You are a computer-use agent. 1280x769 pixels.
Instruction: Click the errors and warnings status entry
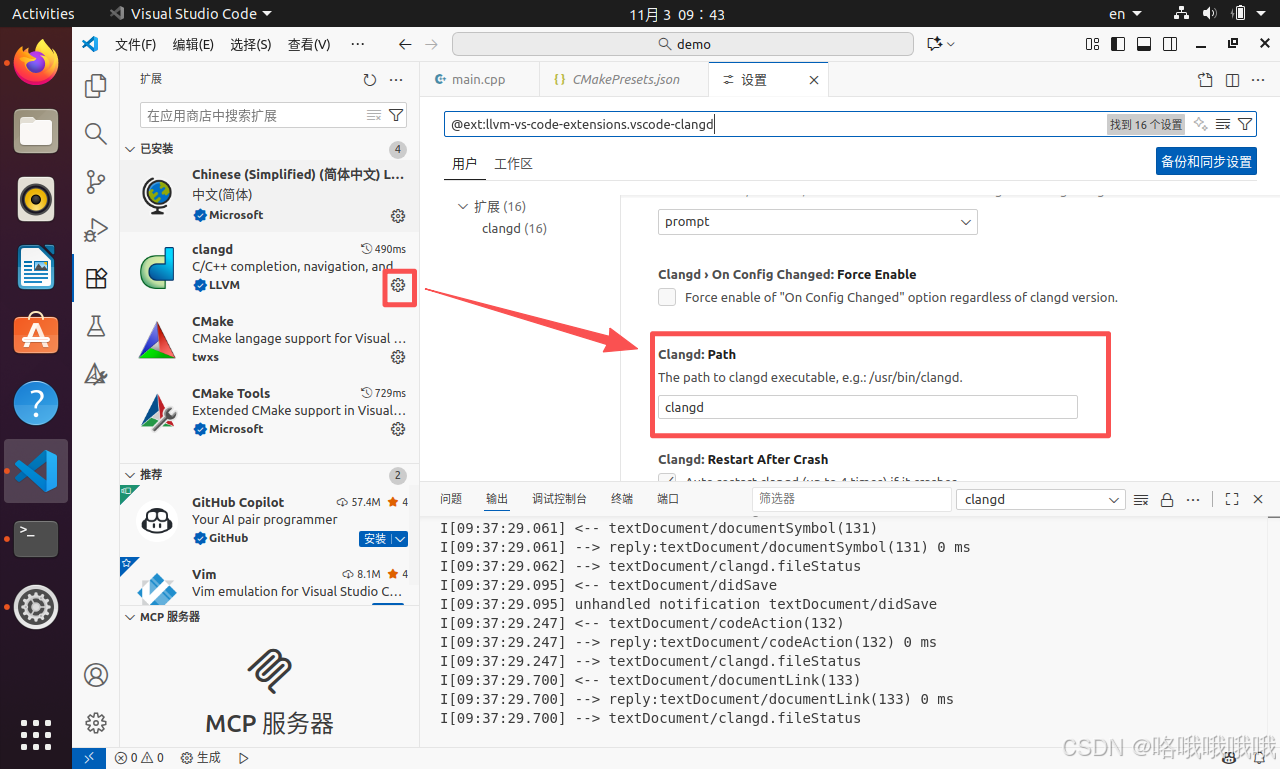pyautogui.click(x=139, y=758)
